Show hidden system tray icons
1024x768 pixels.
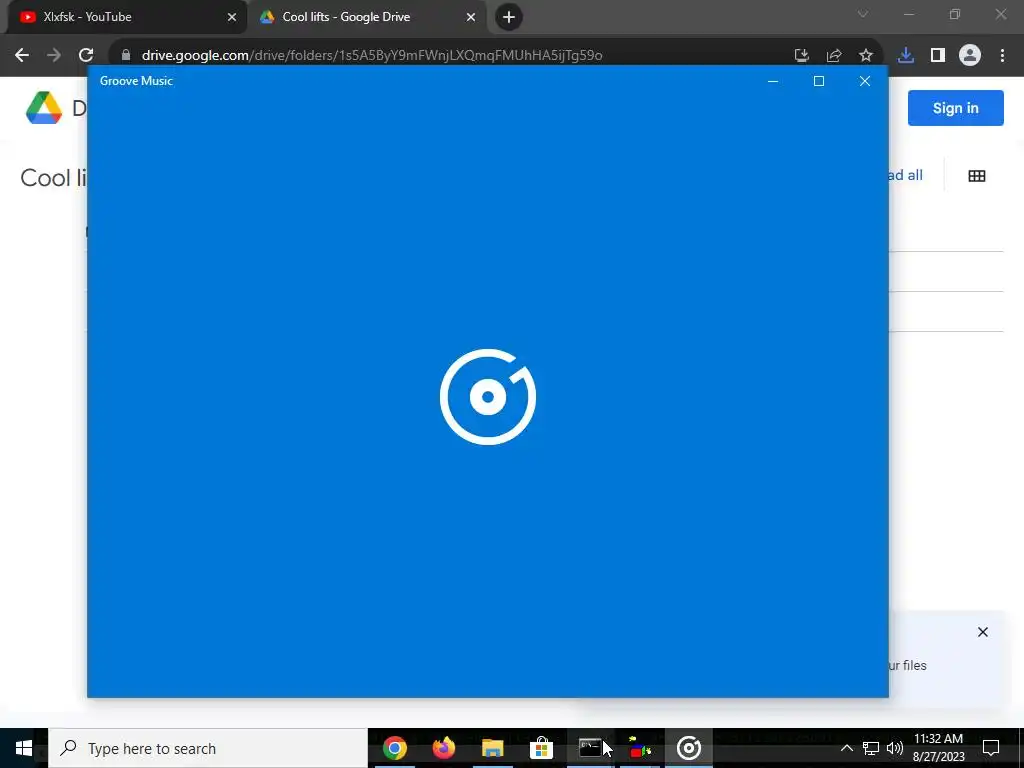[846, 748]
